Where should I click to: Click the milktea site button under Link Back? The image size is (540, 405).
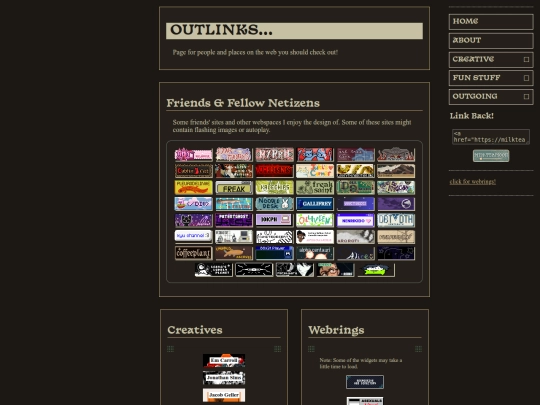click(491, 156)
